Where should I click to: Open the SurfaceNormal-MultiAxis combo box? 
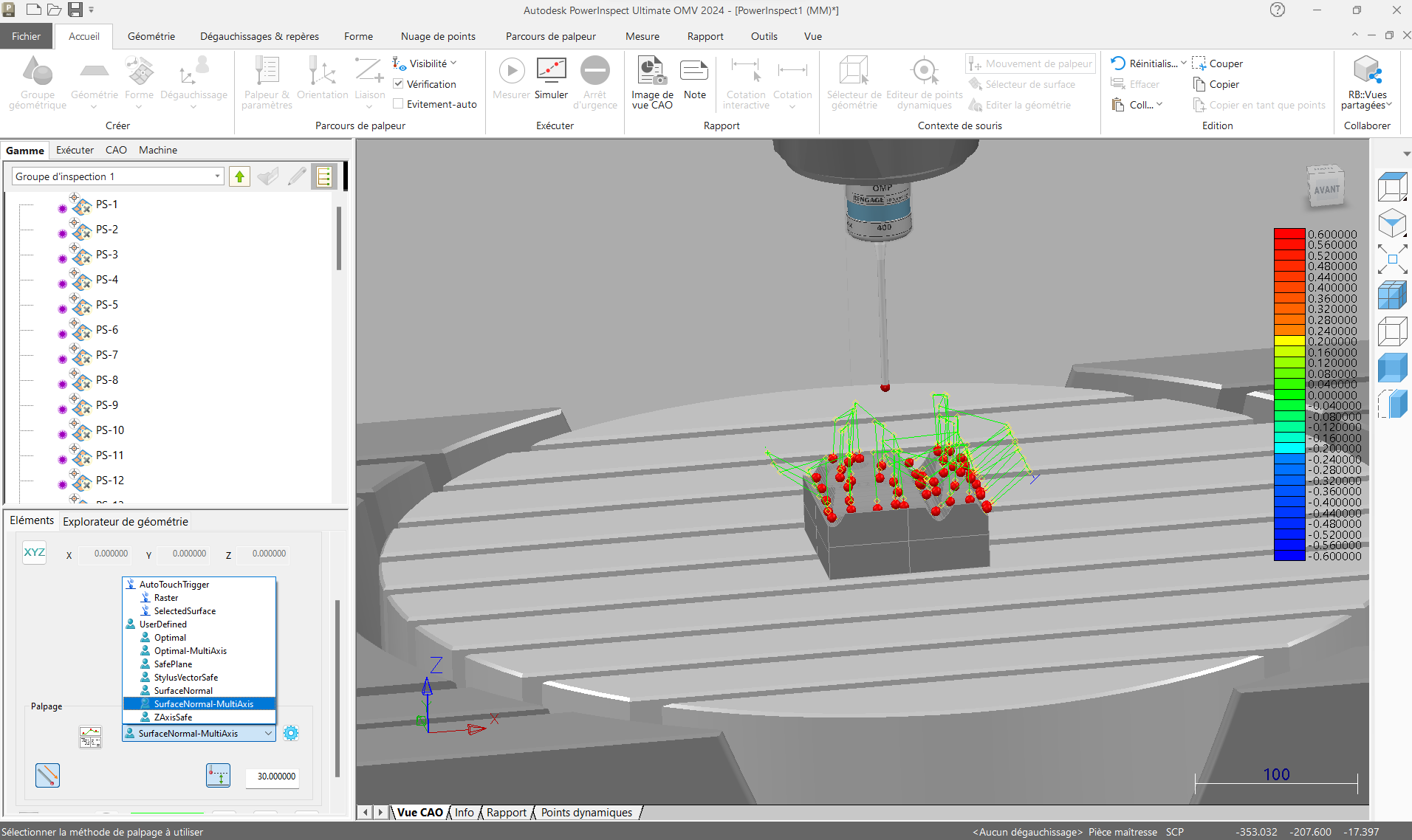click(199, 733)
